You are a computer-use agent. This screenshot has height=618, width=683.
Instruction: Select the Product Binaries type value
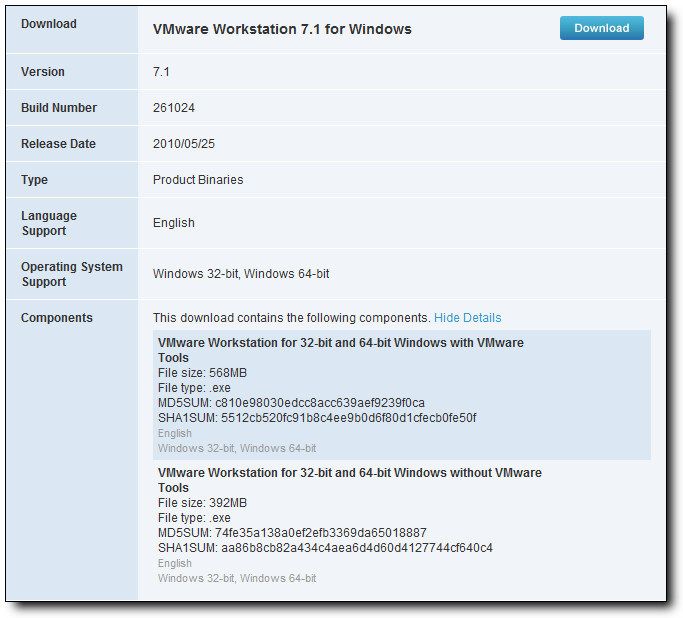coord(198,180)
